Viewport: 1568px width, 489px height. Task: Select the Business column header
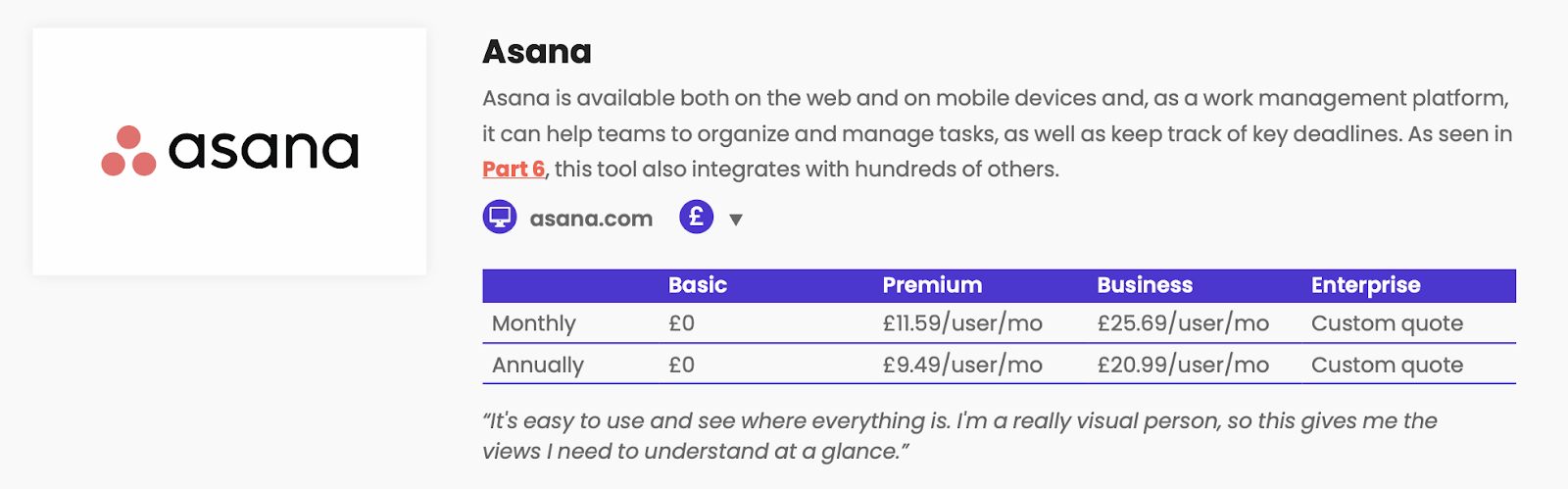pyautogui.click(x=1145, y=285)
